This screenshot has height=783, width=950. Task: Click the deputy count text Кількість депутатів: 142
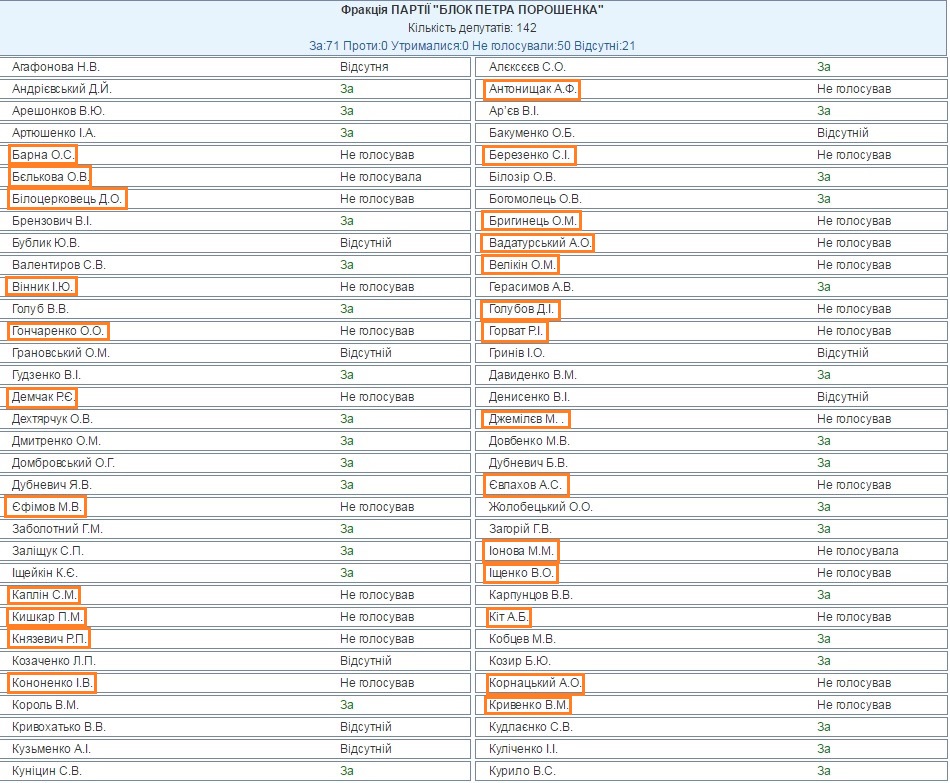click(x=473, y=28)
